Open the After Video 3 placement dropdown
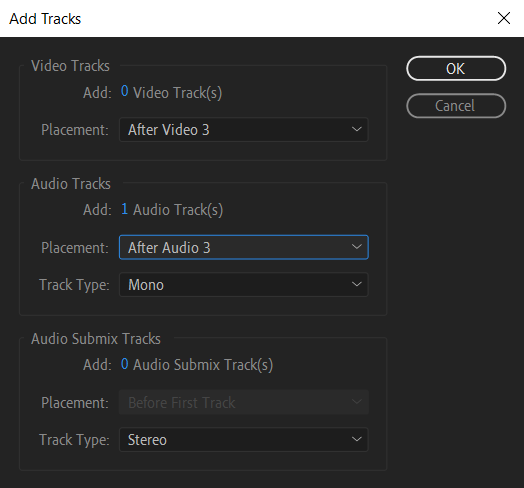 tap(244, 130)
